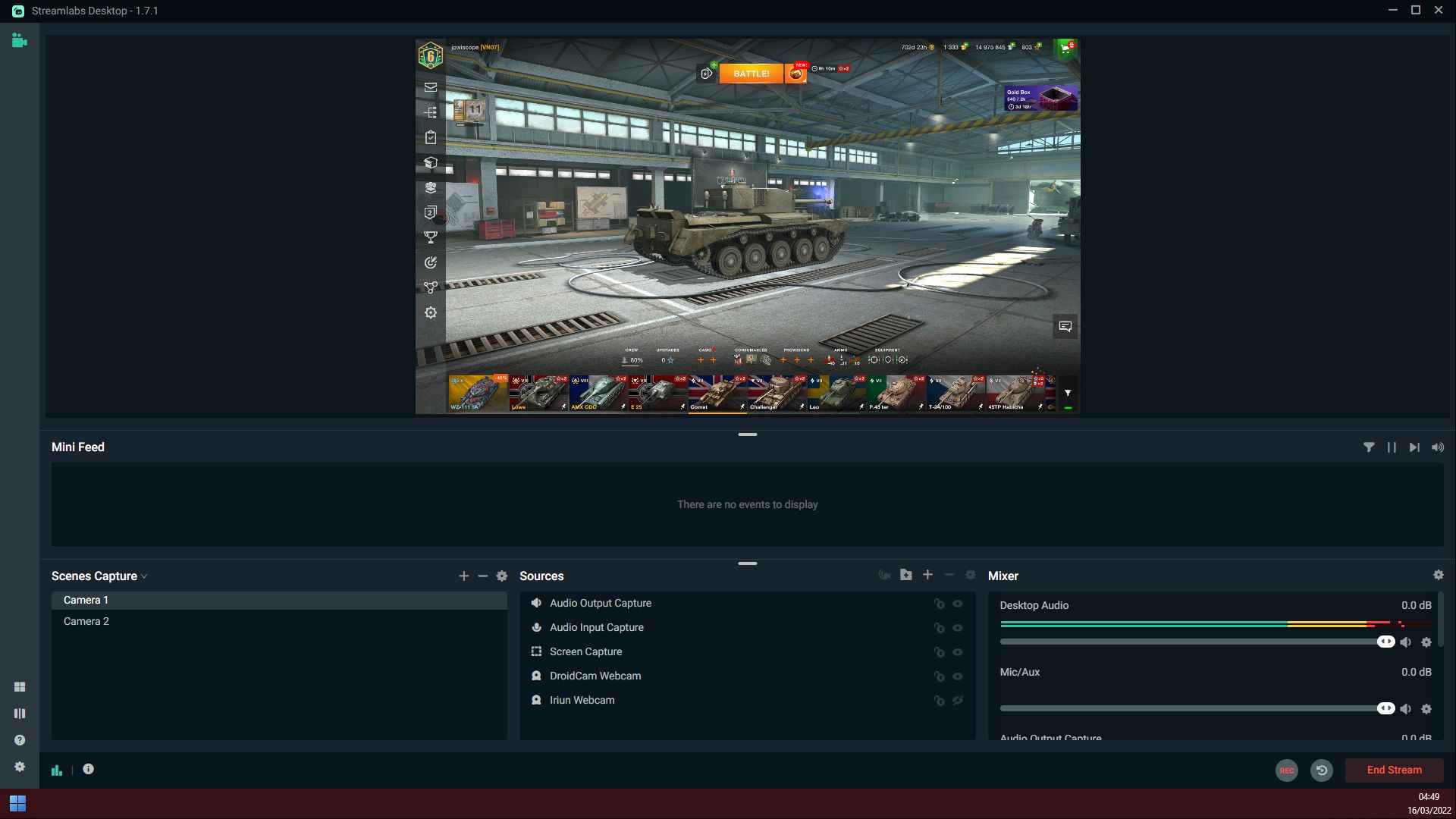The image size is (1456, 819).
Task: Click the End Stream button
Action: [x=1394, y=770]
